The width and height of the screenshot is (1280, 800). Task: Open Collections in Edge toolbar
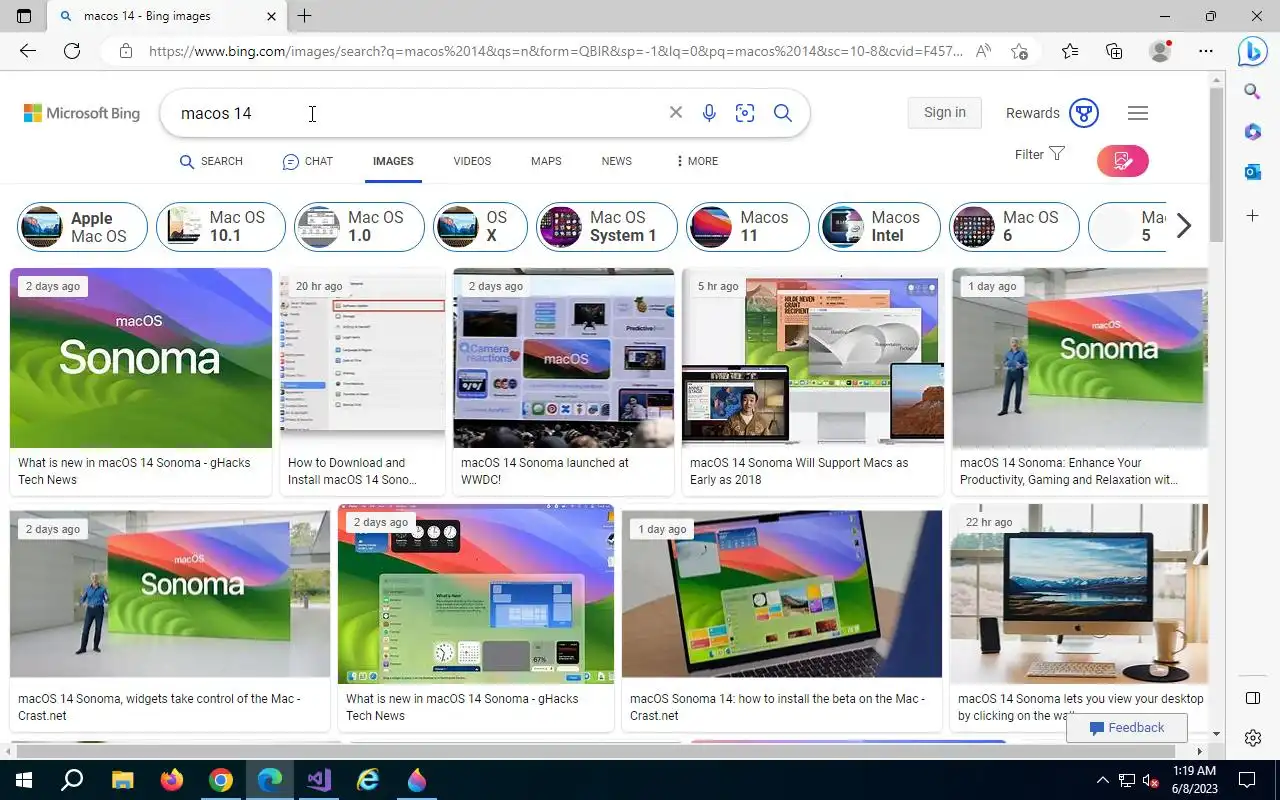1114,51
